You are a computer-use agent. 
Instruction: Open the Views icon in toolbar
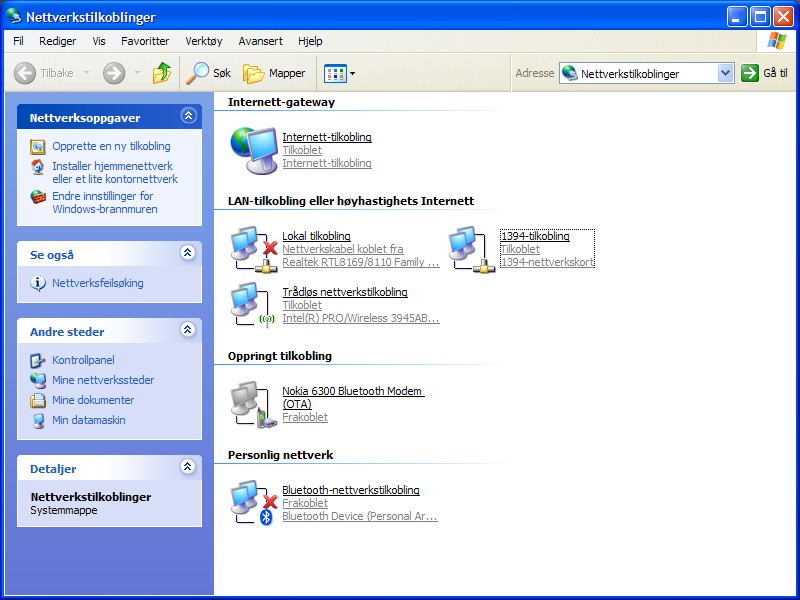pyautogui.click(x=335, y=73)
